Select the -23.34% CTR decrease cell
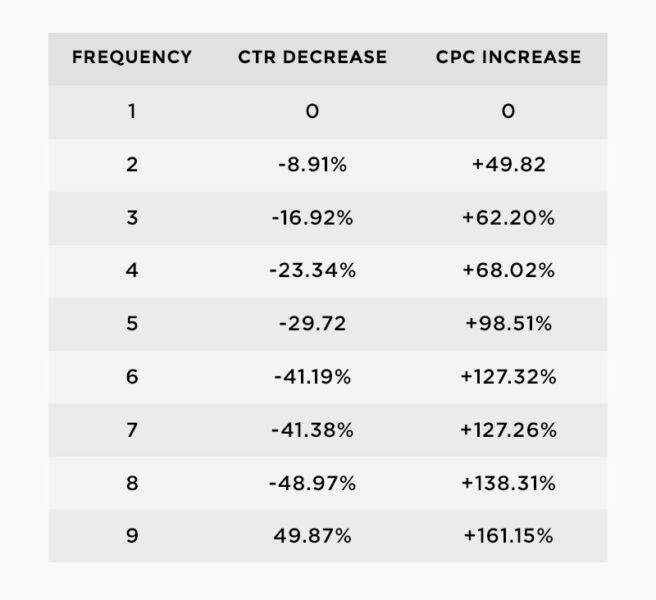The image size is (656, 600). pyautogui.click(x=312, y=270)
